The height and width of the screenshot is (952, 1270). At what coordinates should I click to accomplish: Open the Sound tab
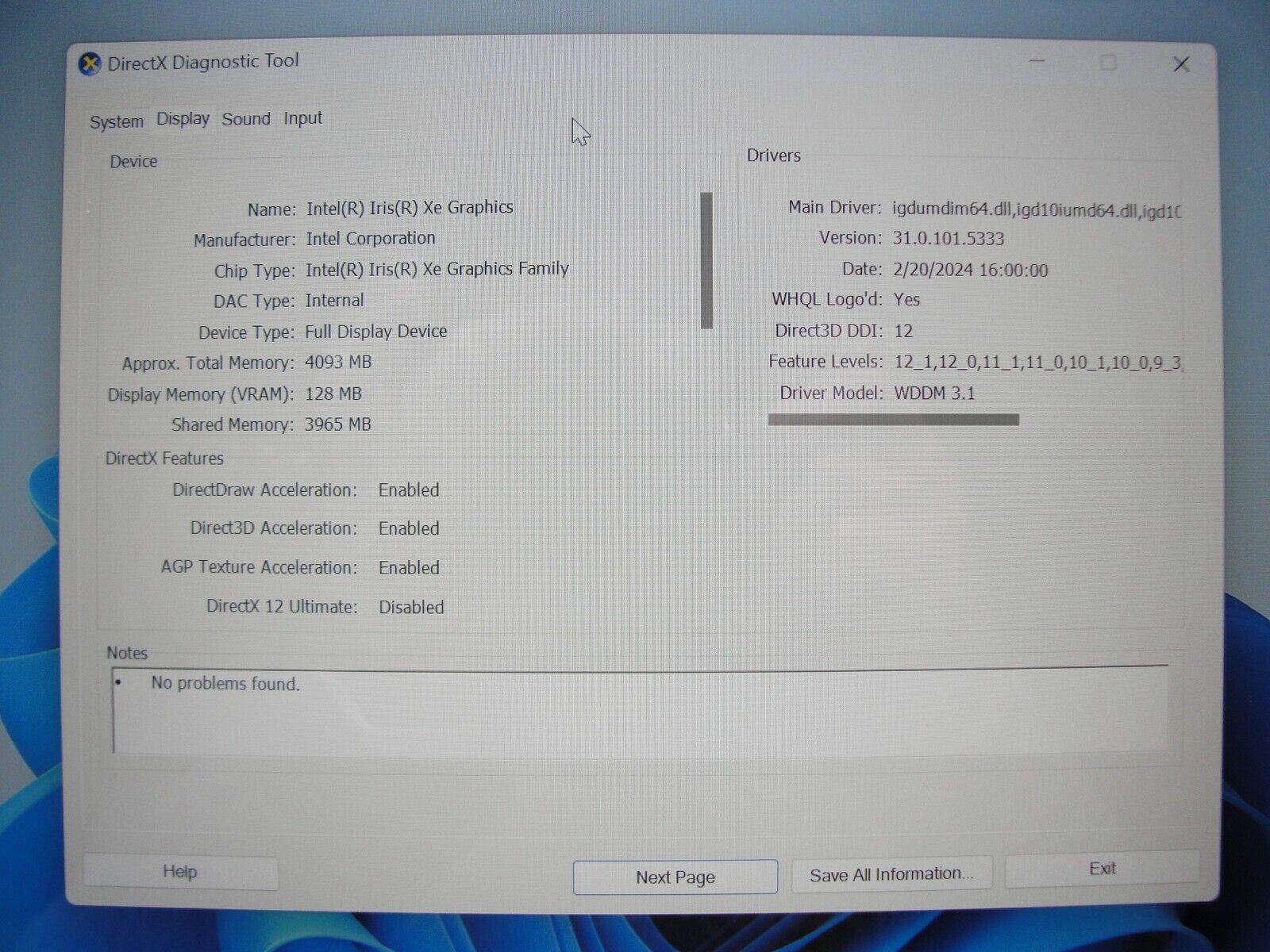246,119
